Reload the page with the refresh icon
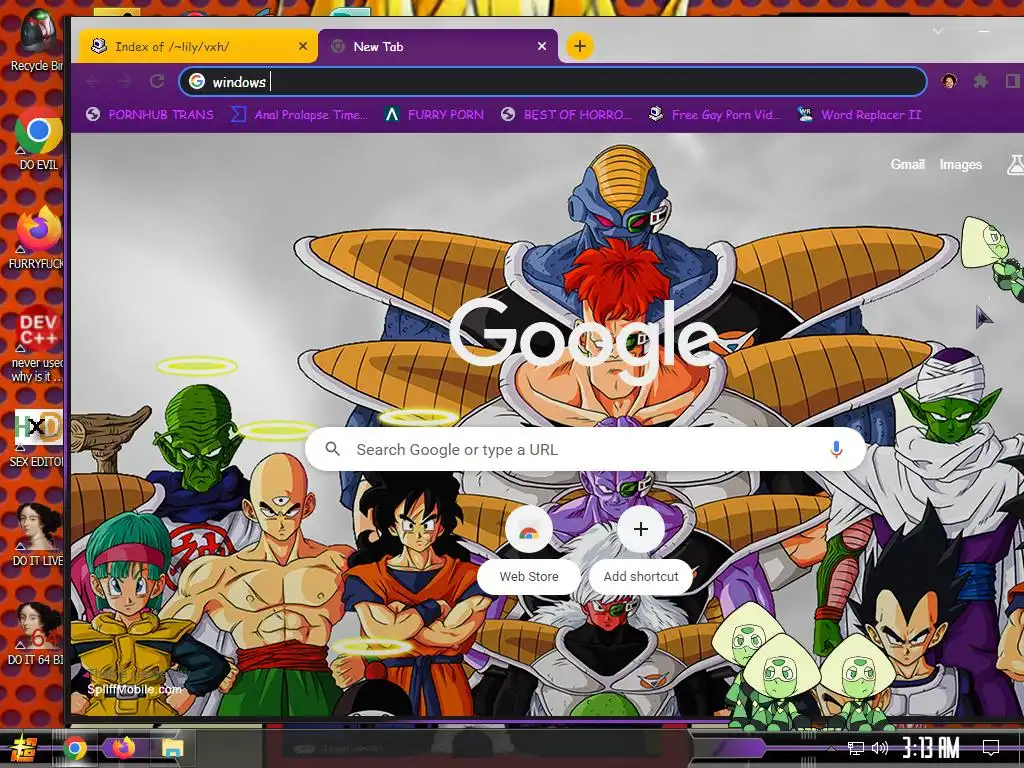The image size is (1024, 768). (157, 82)
